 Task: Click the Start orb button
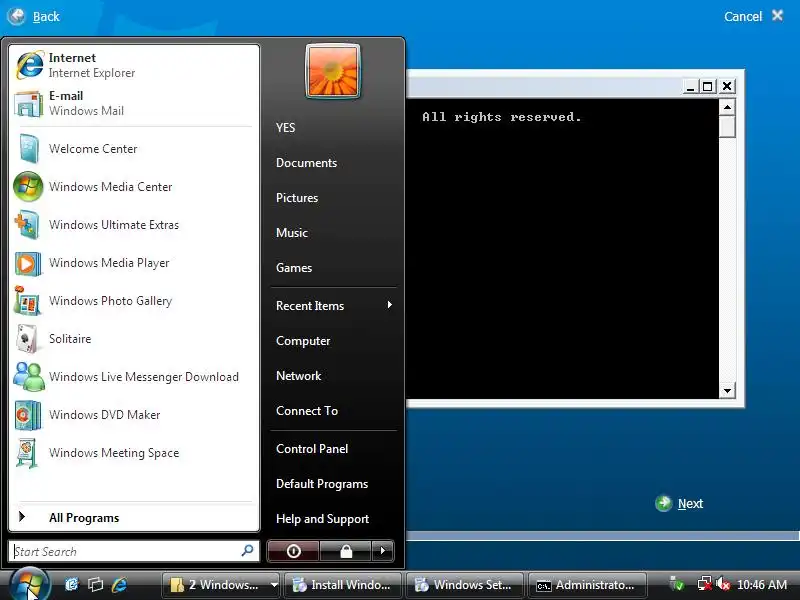click(30, 584)
